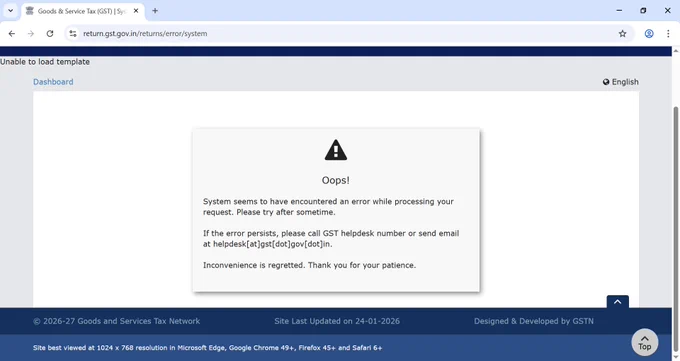Open the English language selector
This screenshot has height=361, width=680.
click(621, 82)
